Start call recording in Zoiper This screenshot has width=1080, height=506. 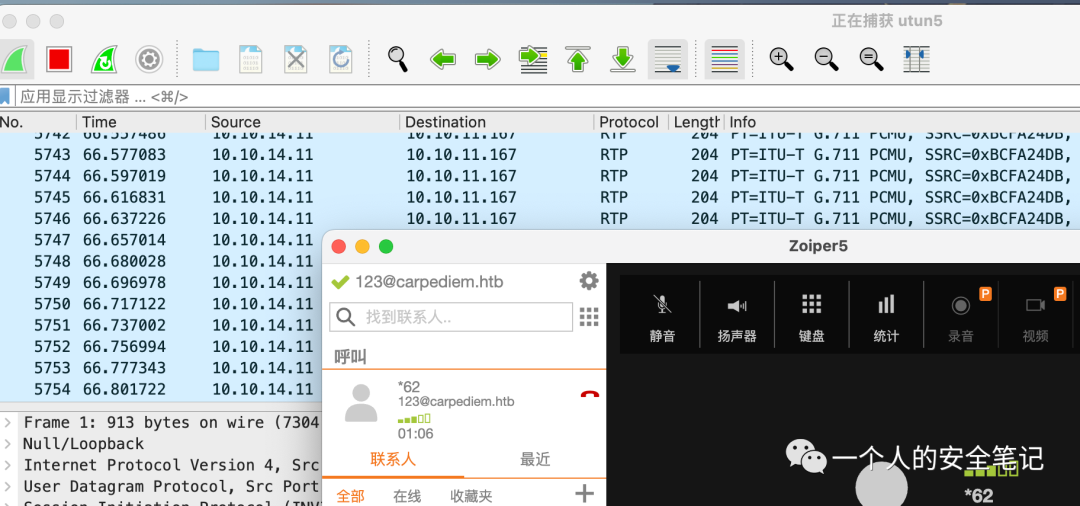point(961,317)
